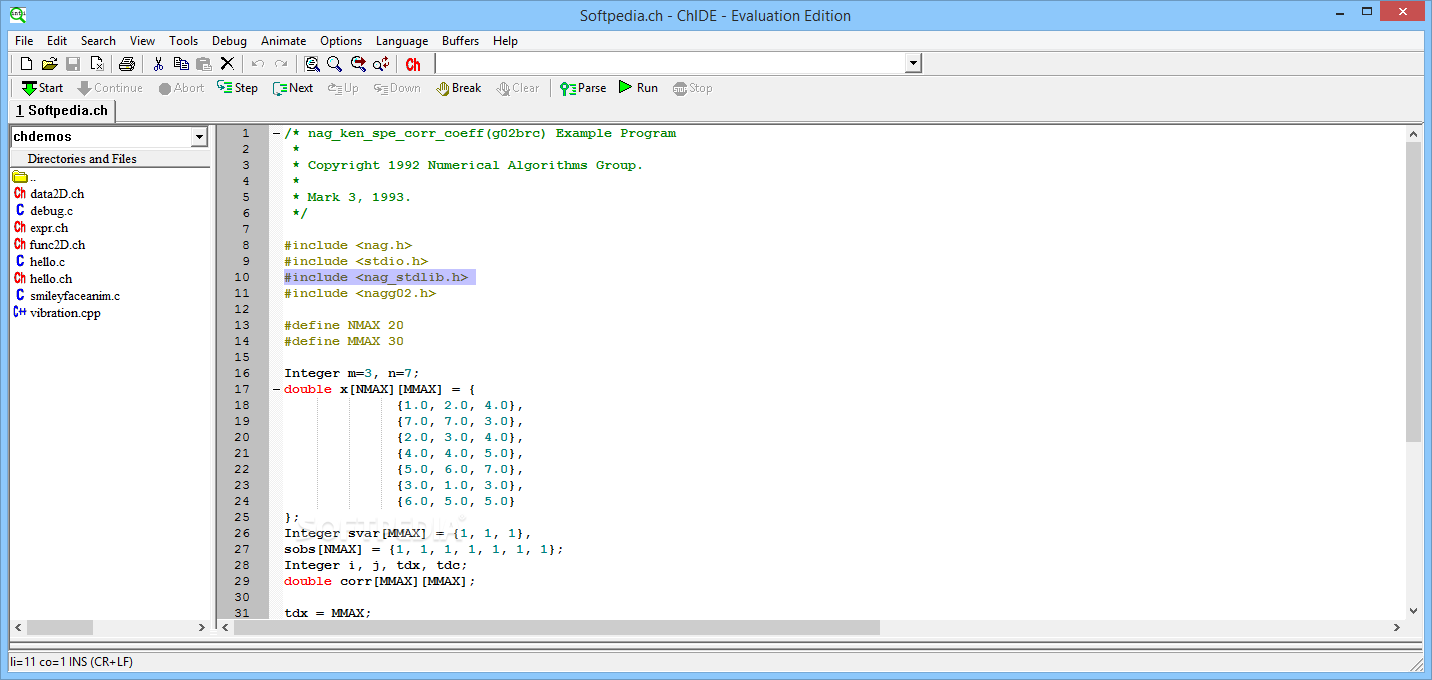The height and width of the screenshot is (680, 1432).
Task: Expand the chdemos directory dropdown
Action: [199, 137]
